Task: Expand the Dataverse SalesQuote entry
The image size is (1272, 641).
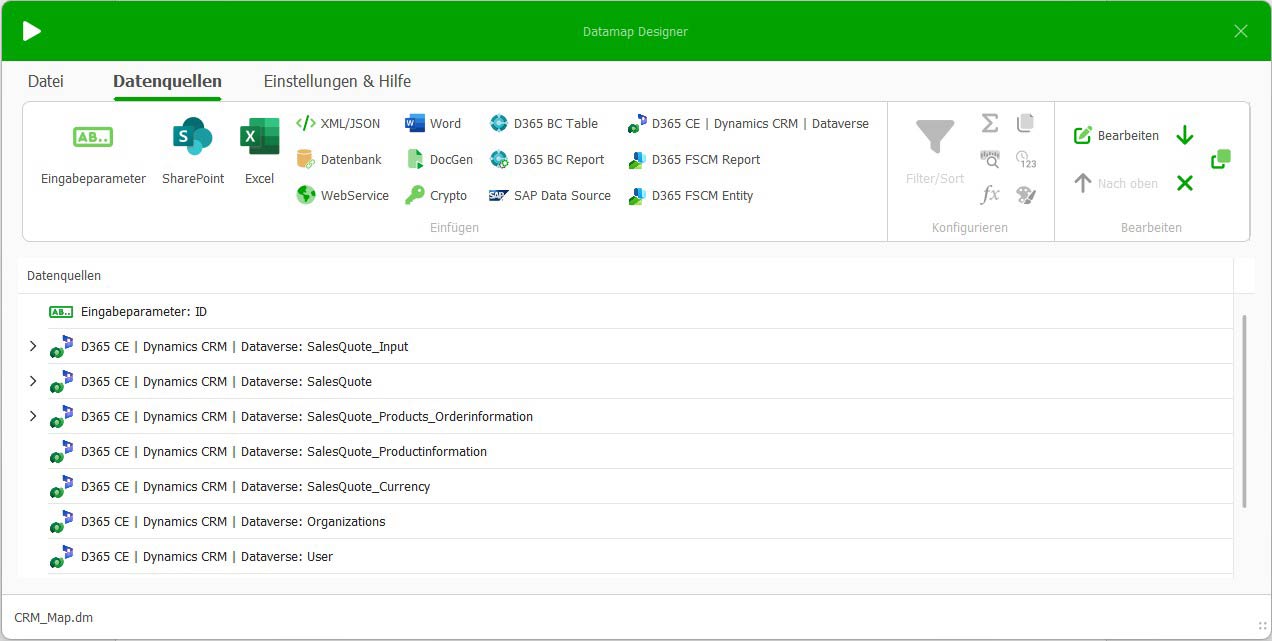Action: tap(32, 381)
